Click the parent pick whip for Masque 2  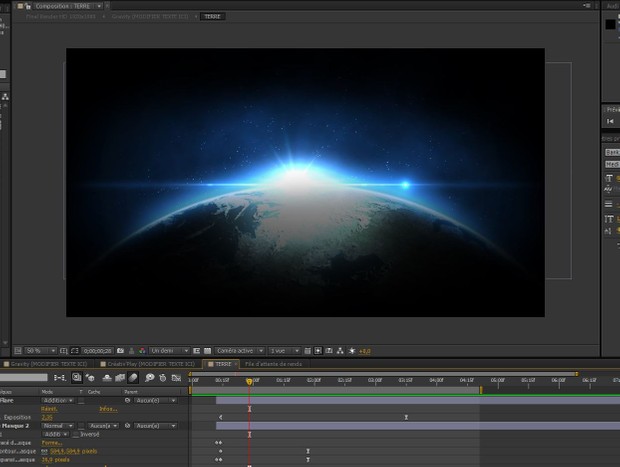tap(127, 426)
